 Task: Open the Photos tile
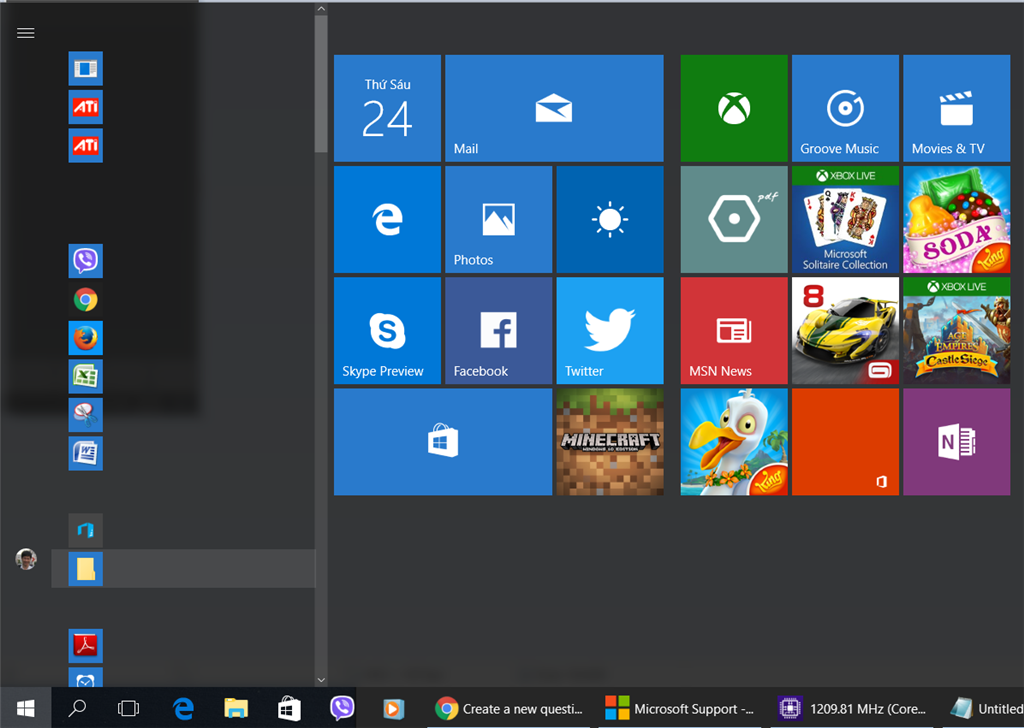coord(498,219)
